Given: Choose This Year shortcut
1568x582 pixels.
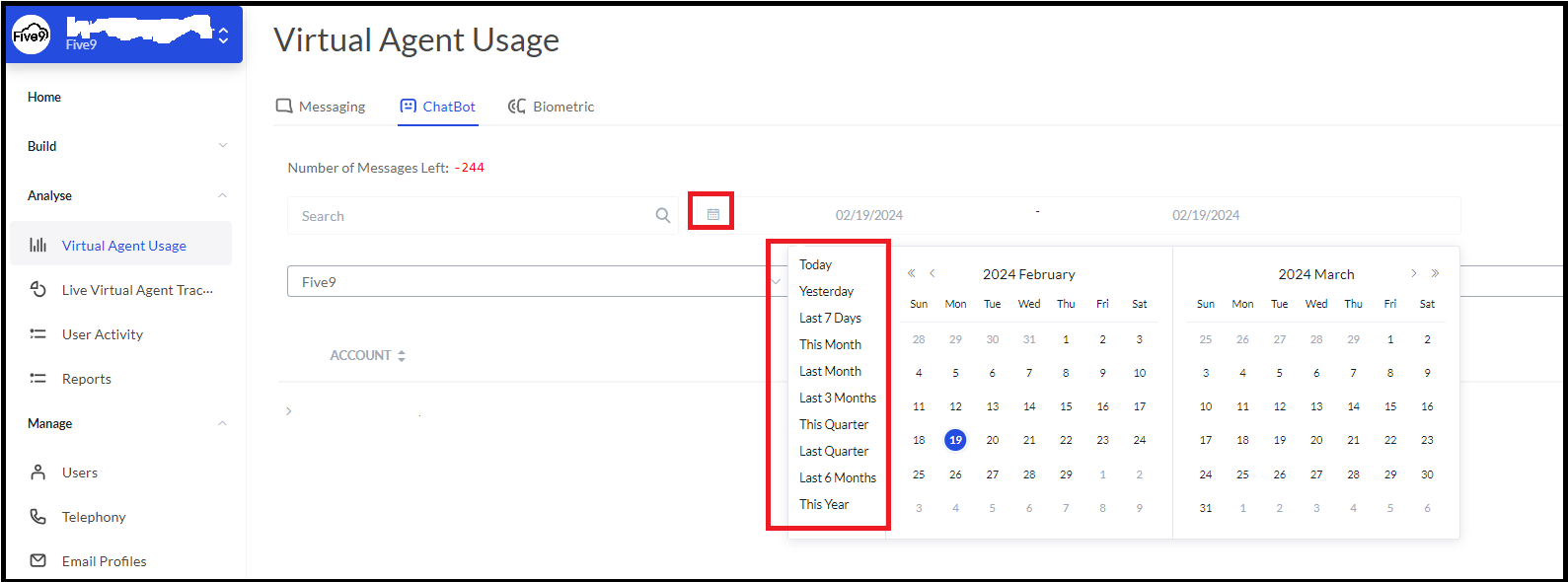Looking at the screenshot, I should pos(824,504).
